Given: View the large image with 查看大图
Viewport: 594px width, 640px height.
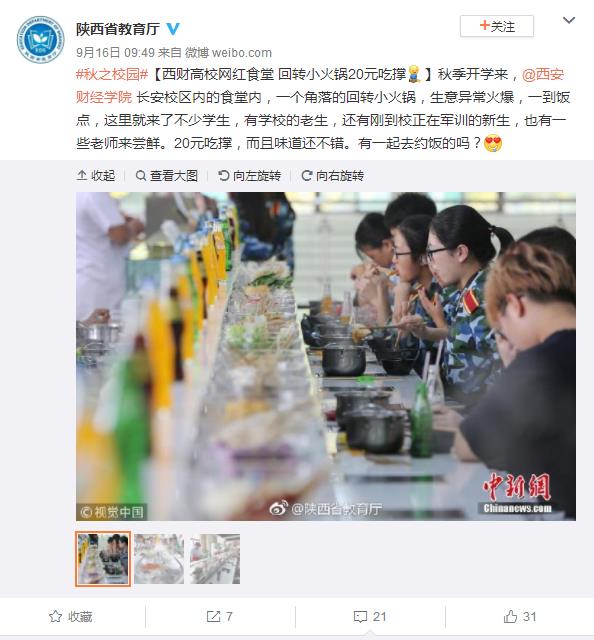Looking at the screenshot, I should pyautogui.click(x=167, y=176).
